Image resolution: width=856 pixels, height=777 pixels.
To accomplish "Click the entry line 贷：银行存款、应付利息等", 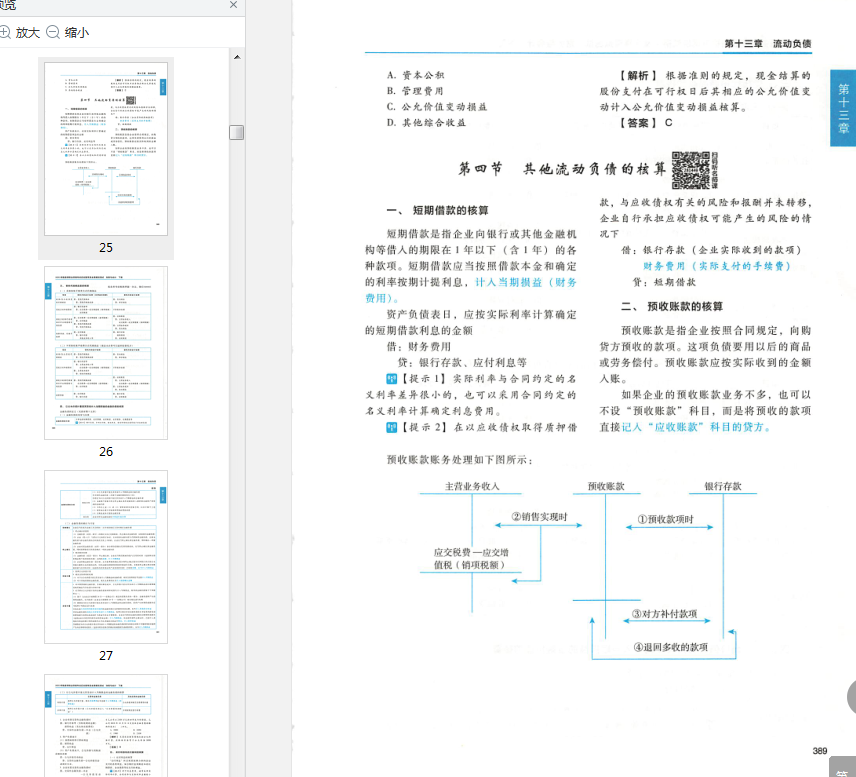I will [x=462, y=363].
